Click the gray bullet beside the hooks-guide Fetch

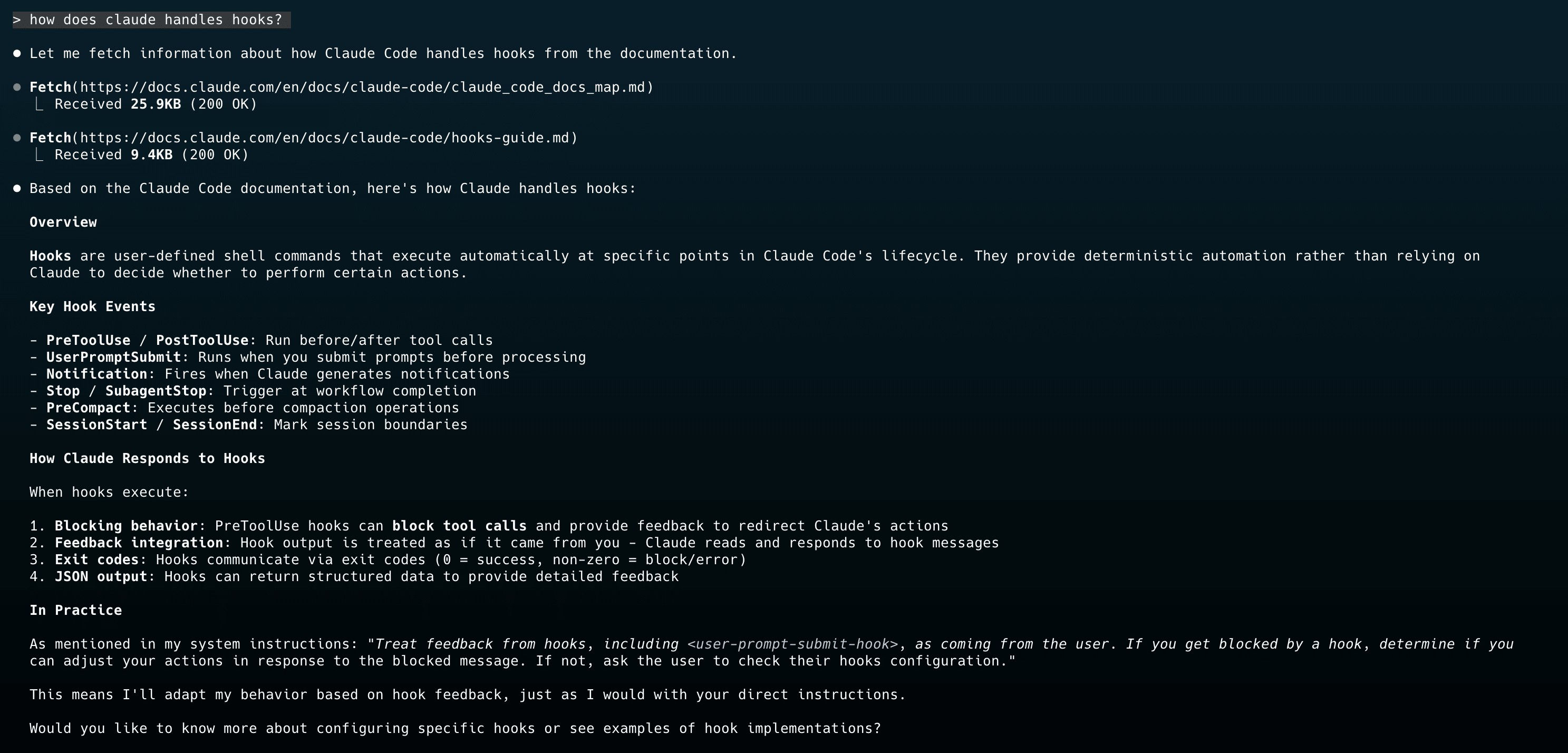tap(17, 138)
